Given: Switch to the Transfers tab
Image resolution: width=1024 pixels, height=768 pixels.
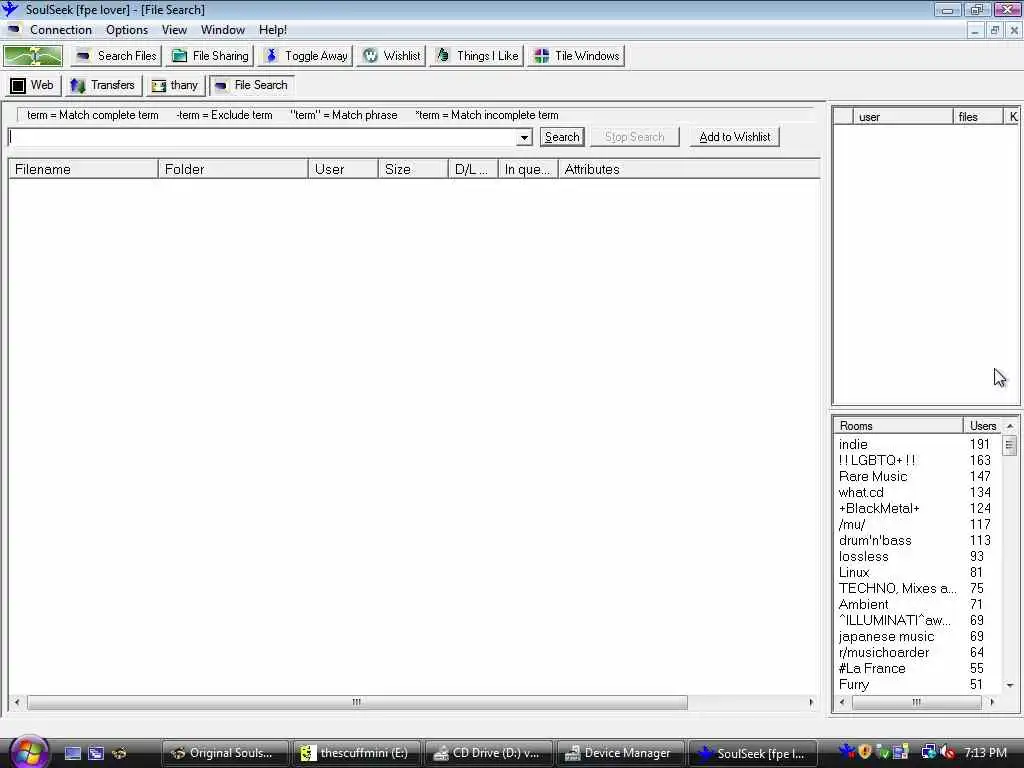Looking at the screenshot, I should point(103,86).
